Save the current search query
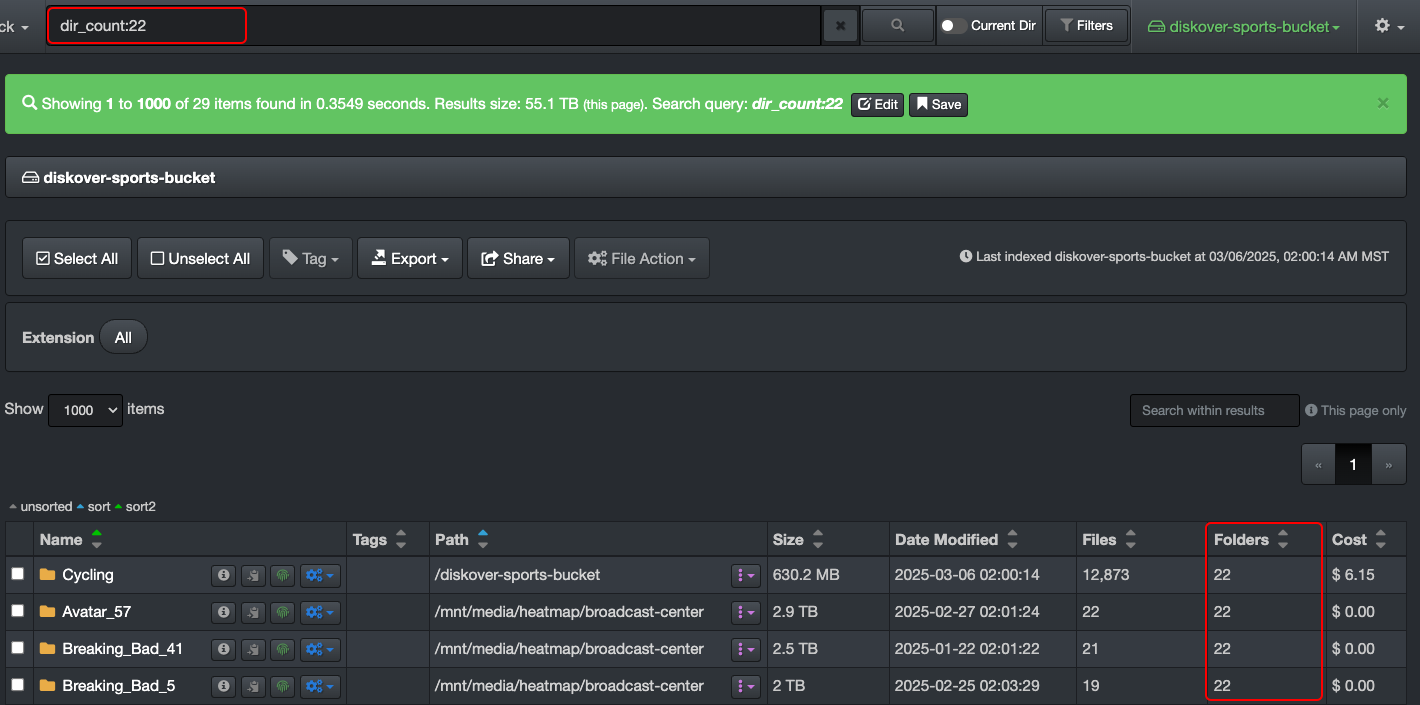Image resolution: width=1420 pixels, height=705 pixels. click(938, 104)
